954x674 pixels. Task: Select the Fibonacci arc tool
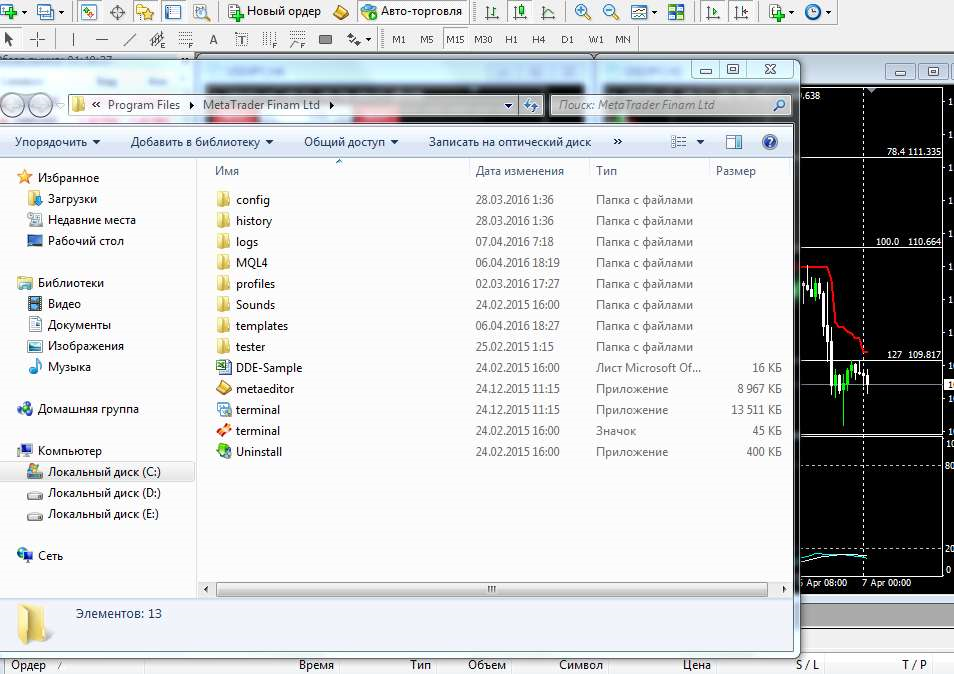(298, 40)
